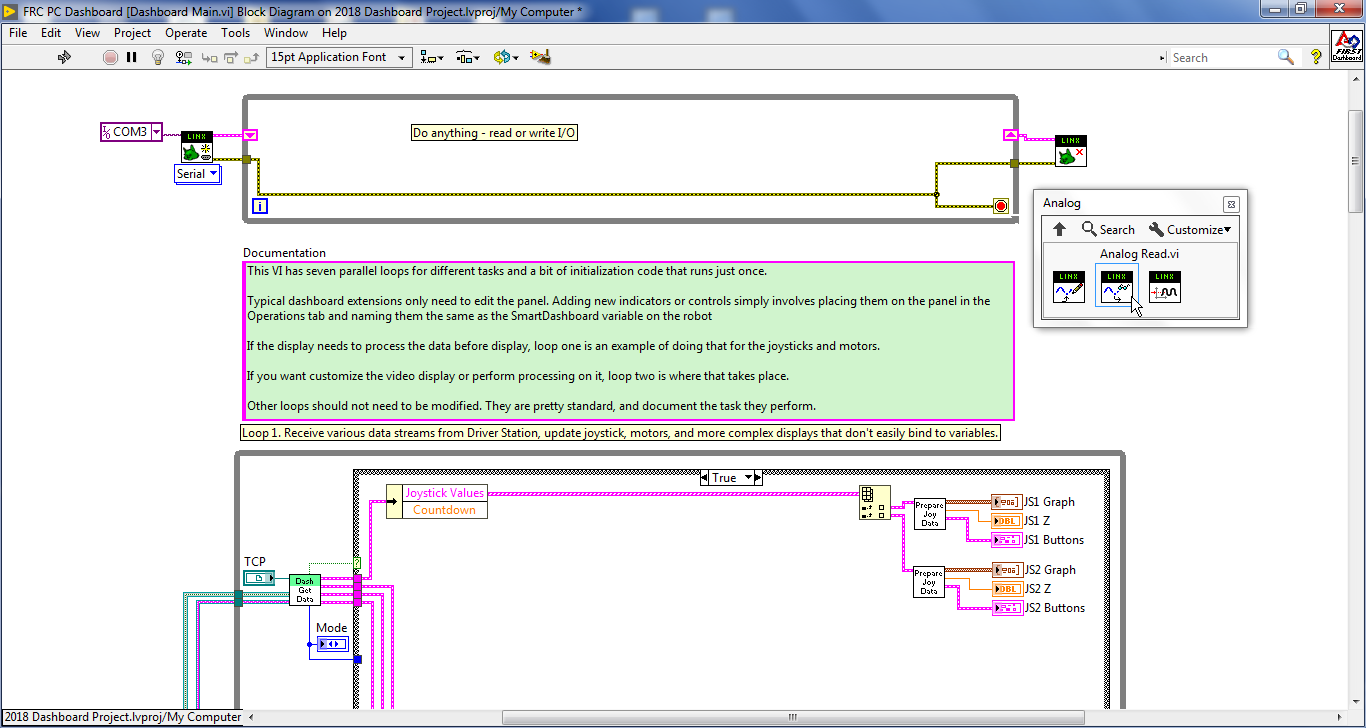Click the JS1 Buttons indicator terminal
The image size is (1366, 728).
click(x=1006, y=540)
